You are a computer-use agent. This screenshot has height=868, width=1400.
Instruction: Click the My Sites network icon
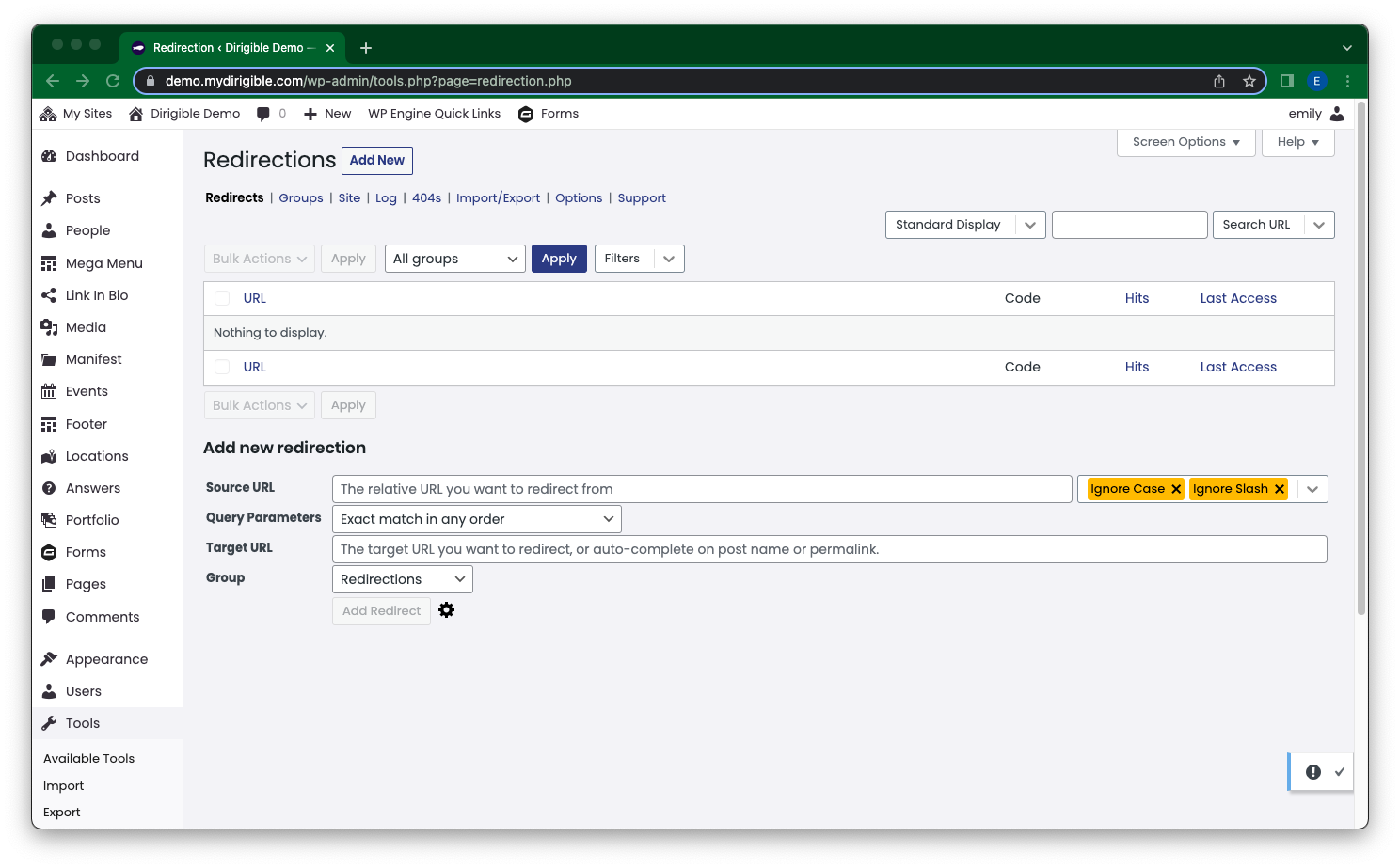click(48, 114)
